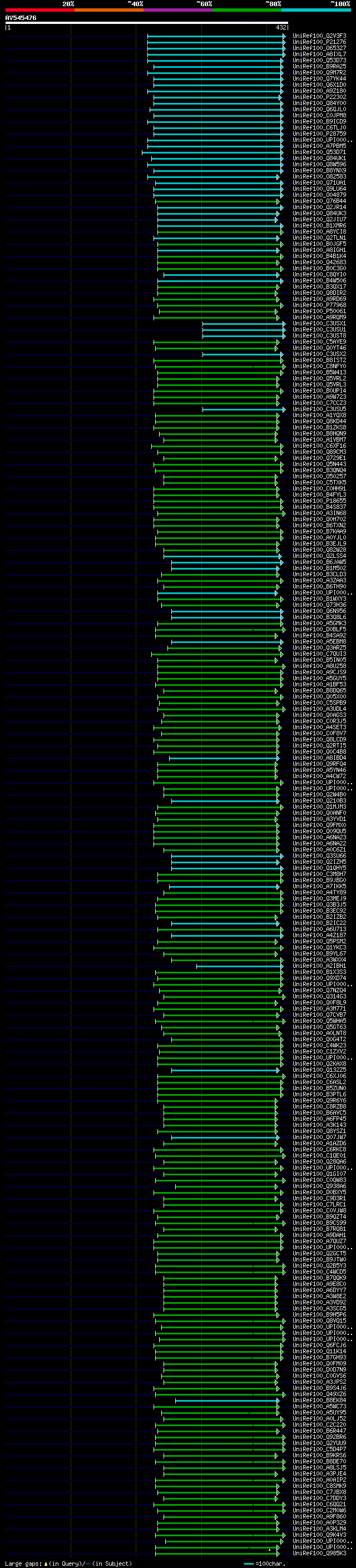Viewport: 356px width, 1568px height.
Task: Select the UniRef100_Q76B44 label
Action: pyautogui.click(x=319, y=201)
